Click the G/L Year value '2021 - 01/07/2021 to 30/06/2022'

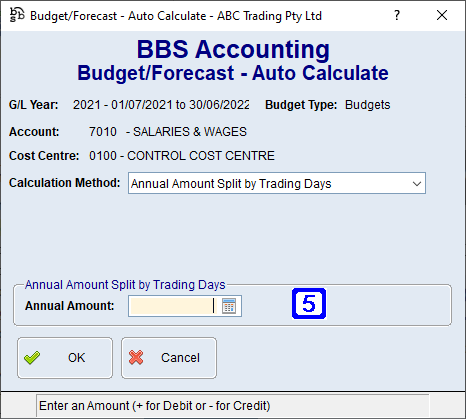pyautogui.click(x=161, y=105)
